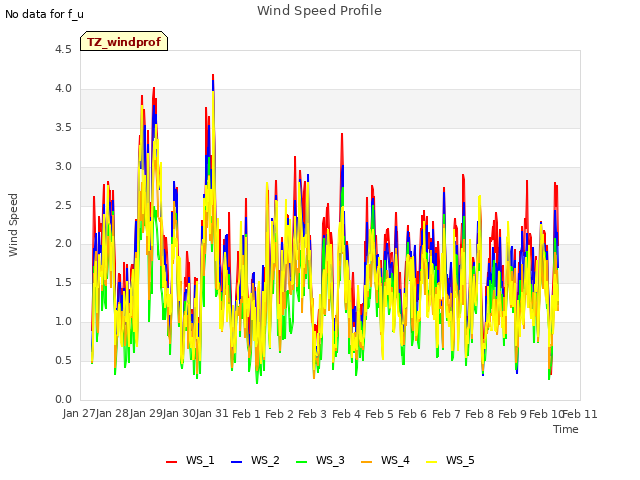Click the 4.5 y-axis tick label
This screenshot has width=640, height=480.
63,49
